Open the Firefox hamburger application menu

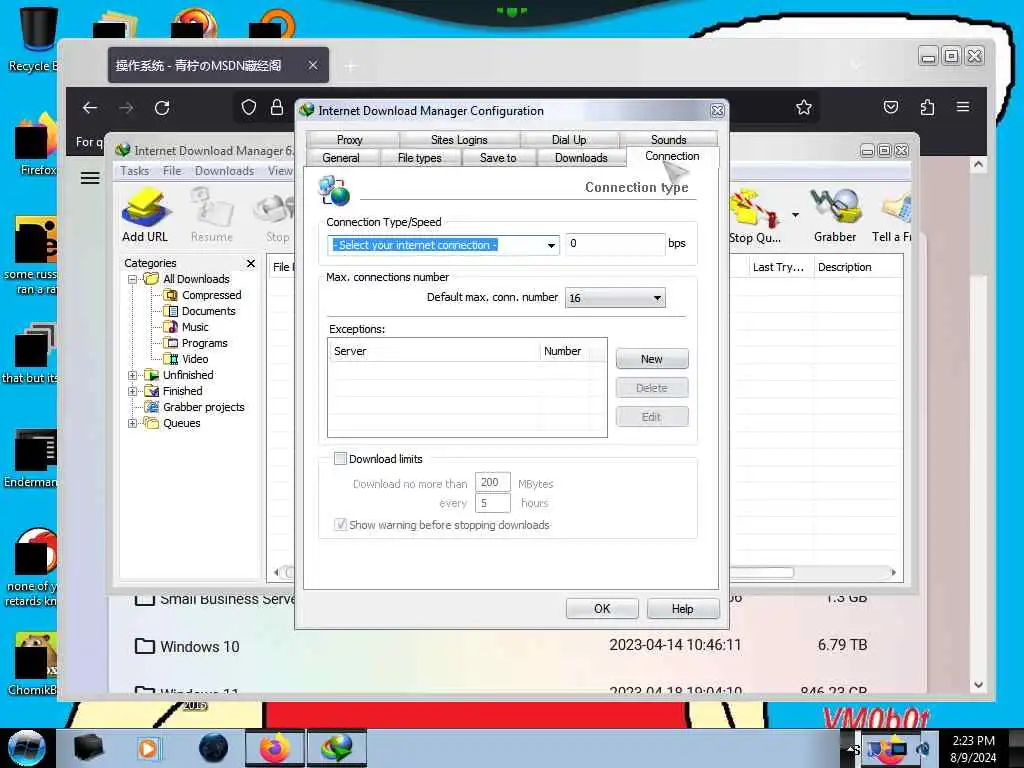[963, 106]
